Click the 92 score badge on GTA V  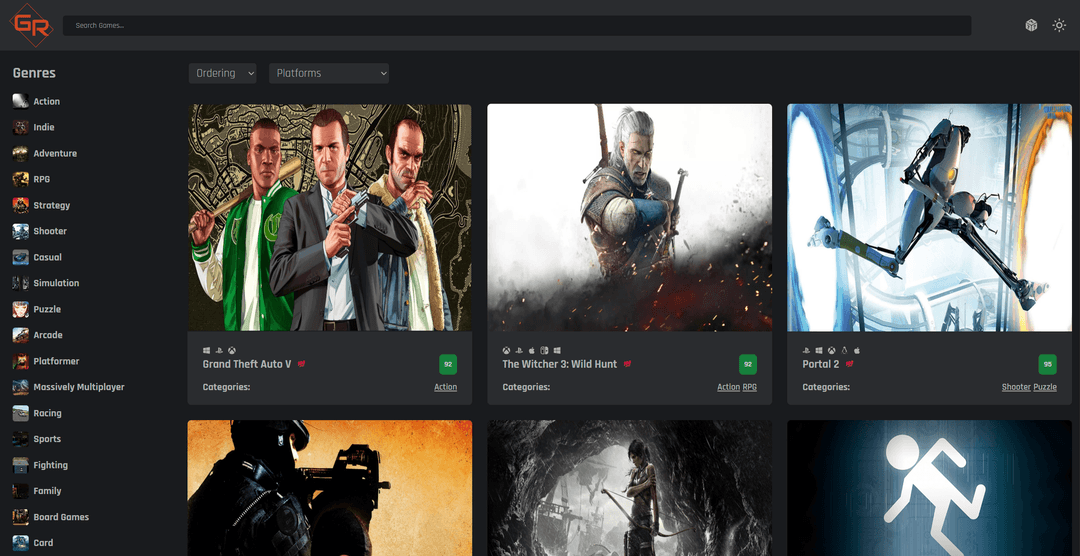[448, 364]
